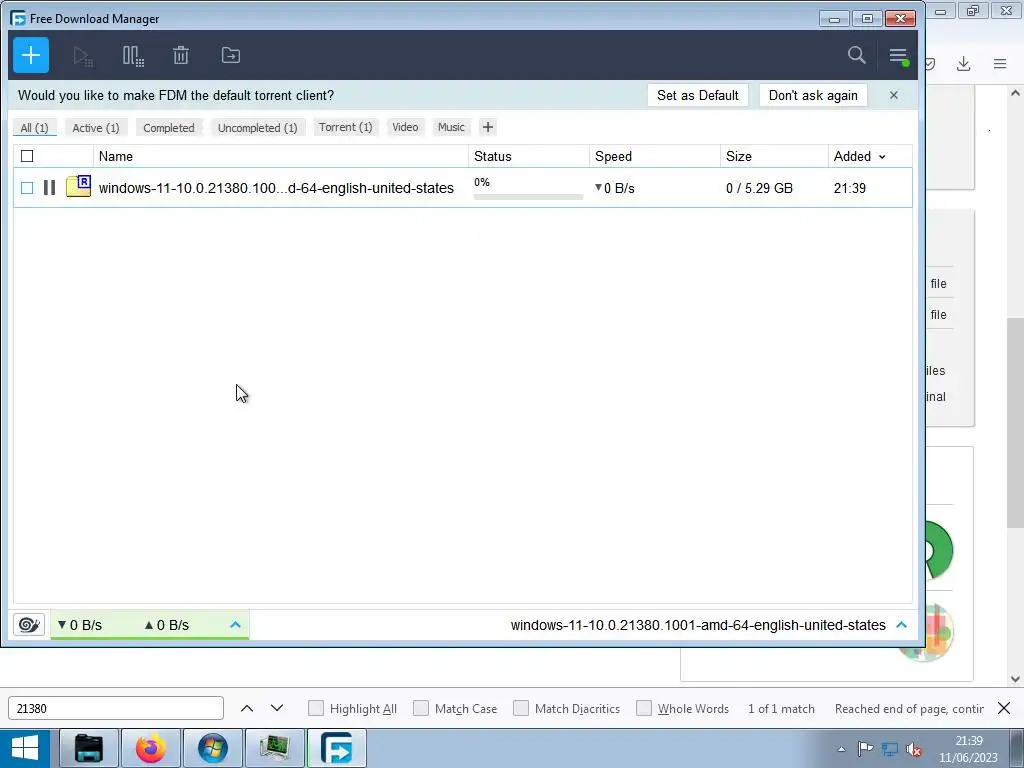Open the Uncompleted (1) tab

pos(257,128)
